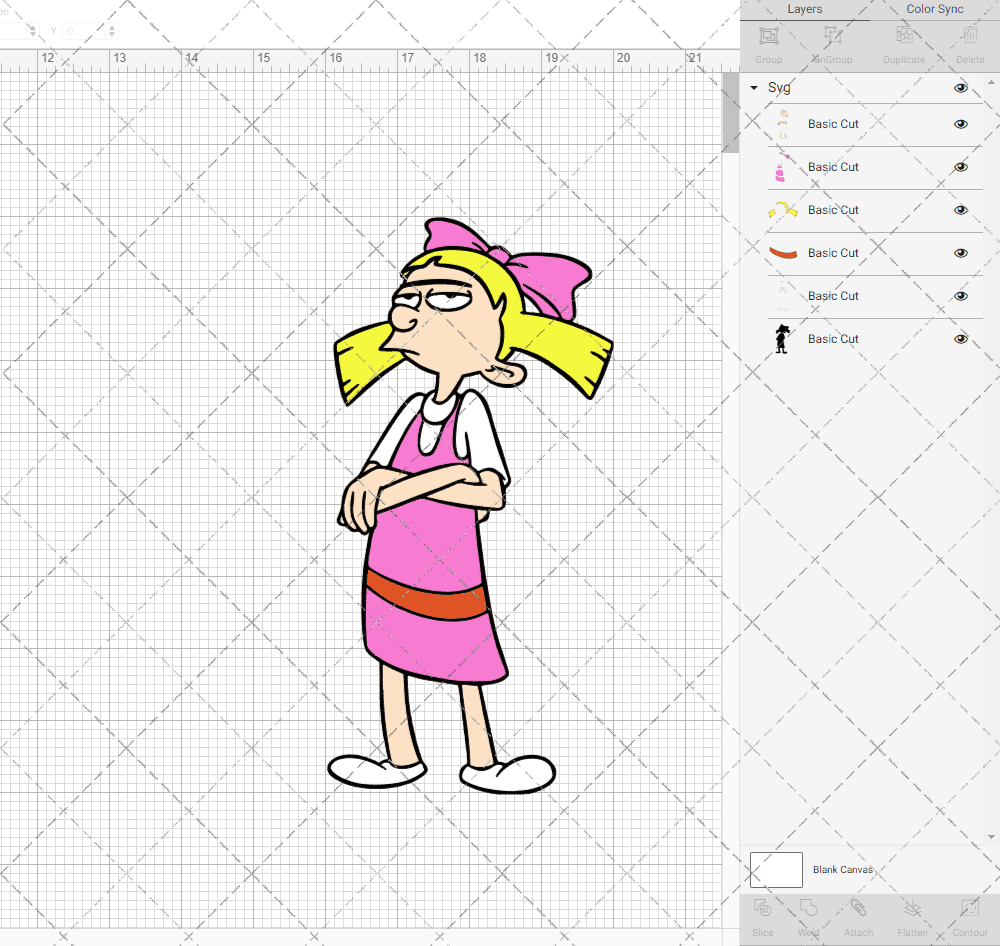Click the Y position input field
The width and height of the screenshot is (1000, 946).
pos(85,31)
